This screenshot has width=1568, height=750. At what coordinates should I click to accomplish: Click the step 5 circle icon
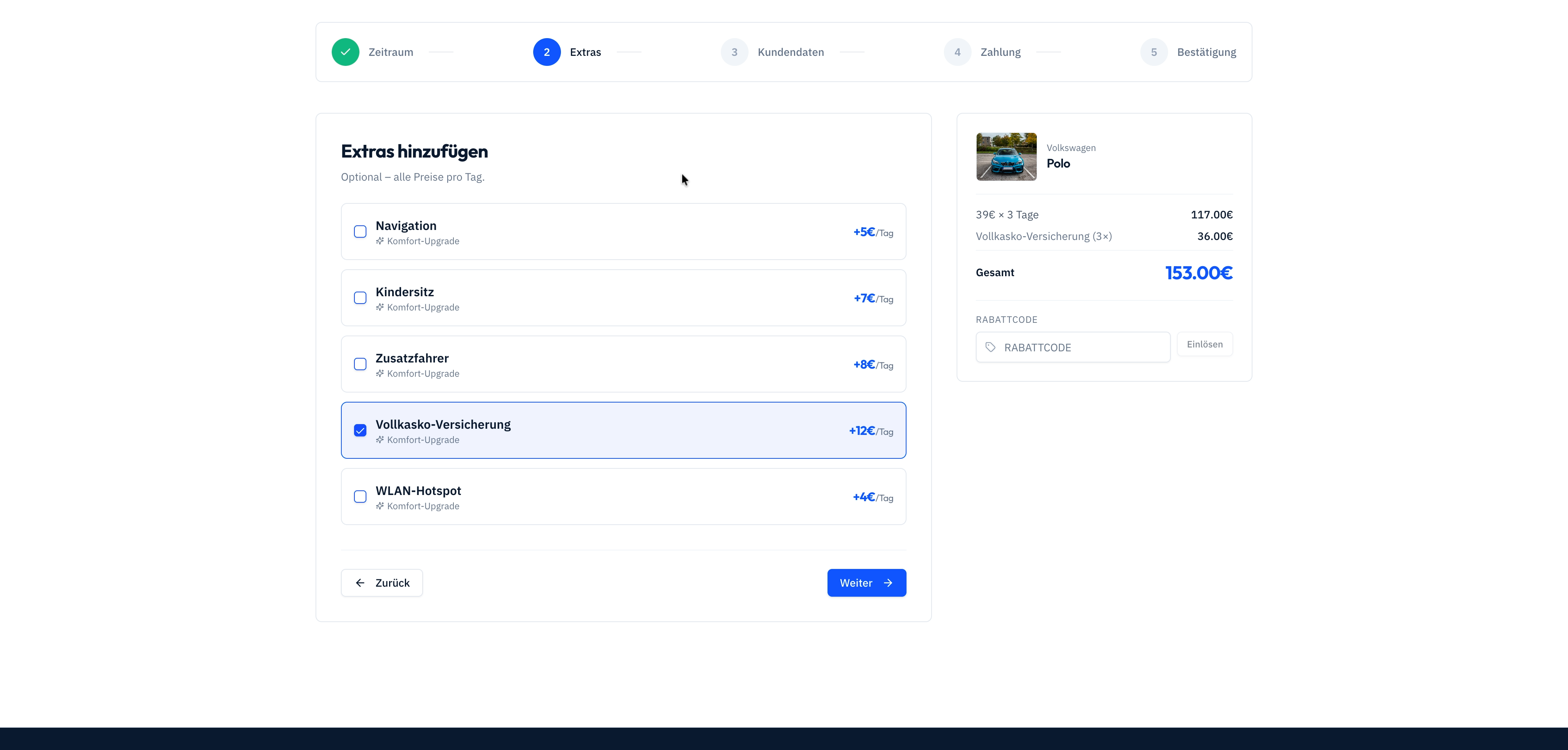click(x=1154, y=52)
